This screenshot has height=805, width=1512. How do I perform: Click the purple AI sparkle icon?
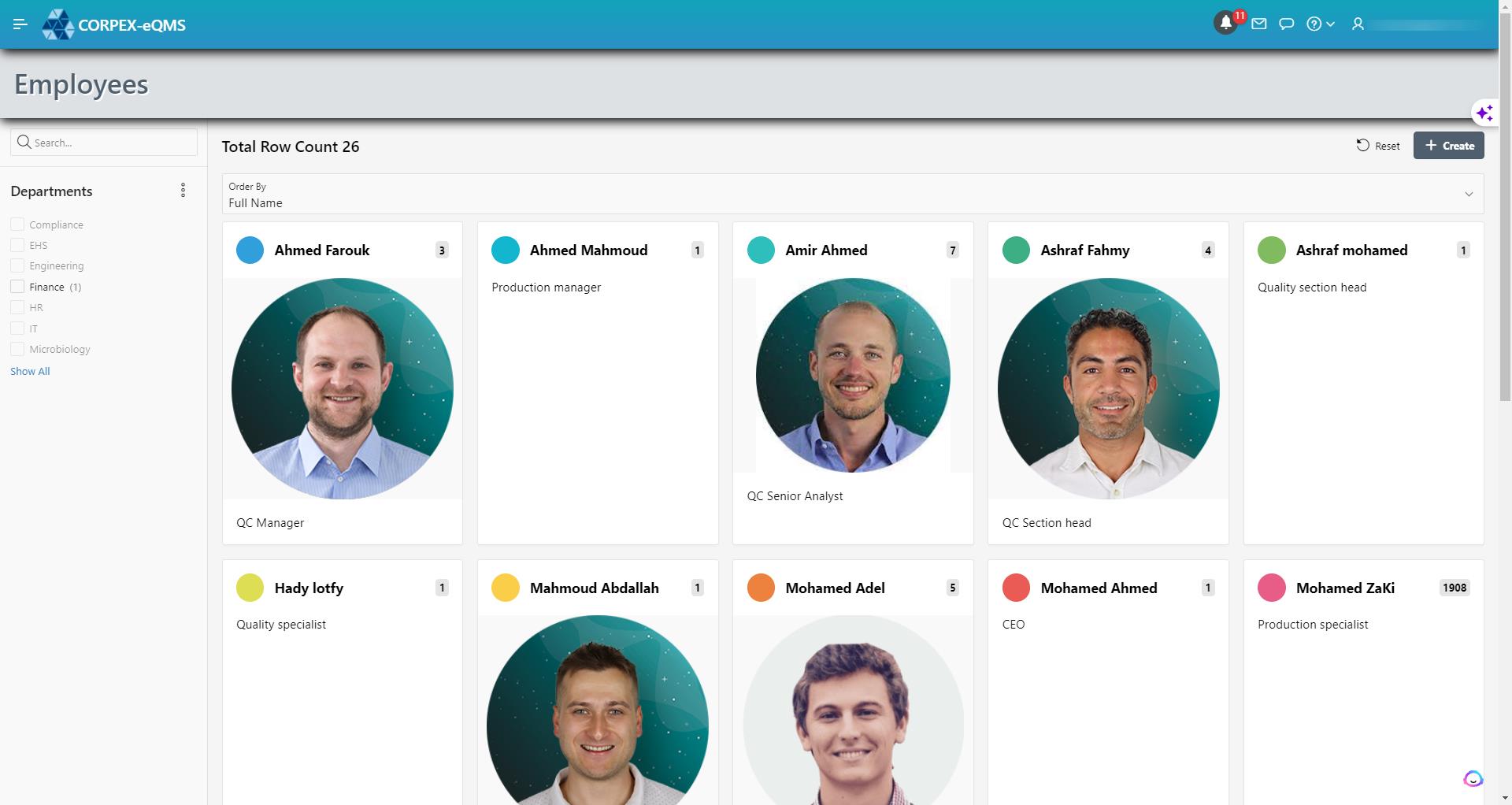coord(1484,113)
